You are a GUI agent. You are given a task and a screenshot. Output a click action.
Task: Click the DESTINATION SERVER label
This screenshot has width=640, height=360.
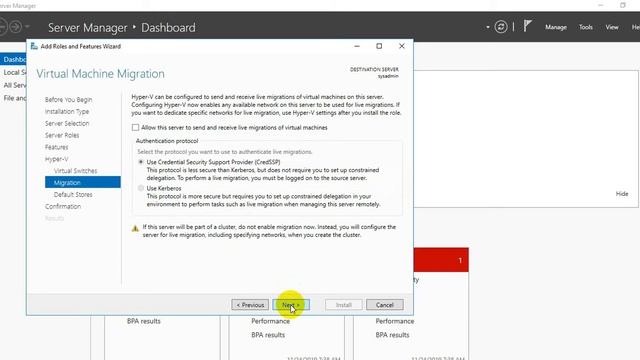[x=374, y=69]
